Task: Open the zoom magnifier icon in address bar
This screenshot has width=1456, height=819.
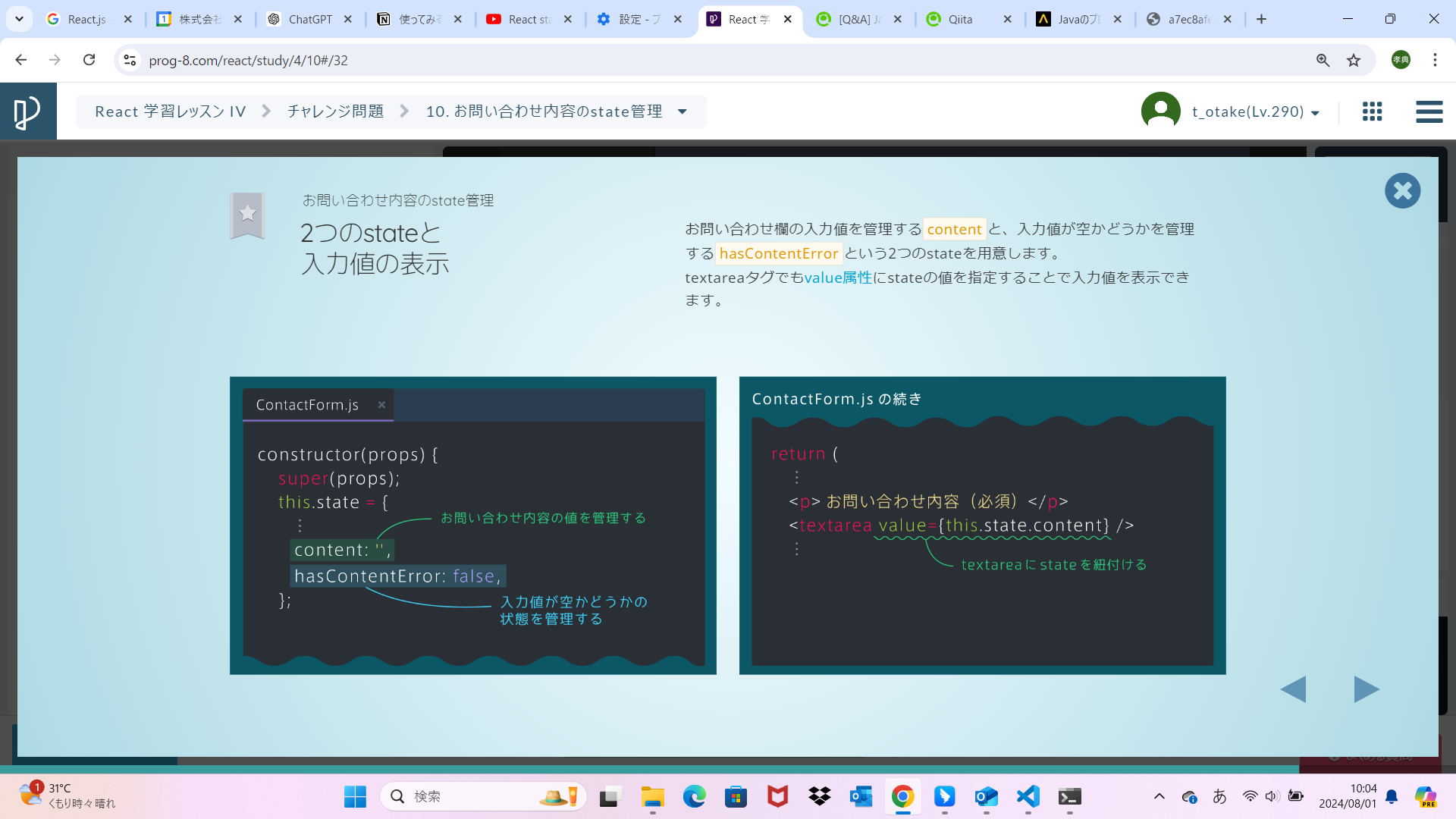Action: coord(1323,60)
